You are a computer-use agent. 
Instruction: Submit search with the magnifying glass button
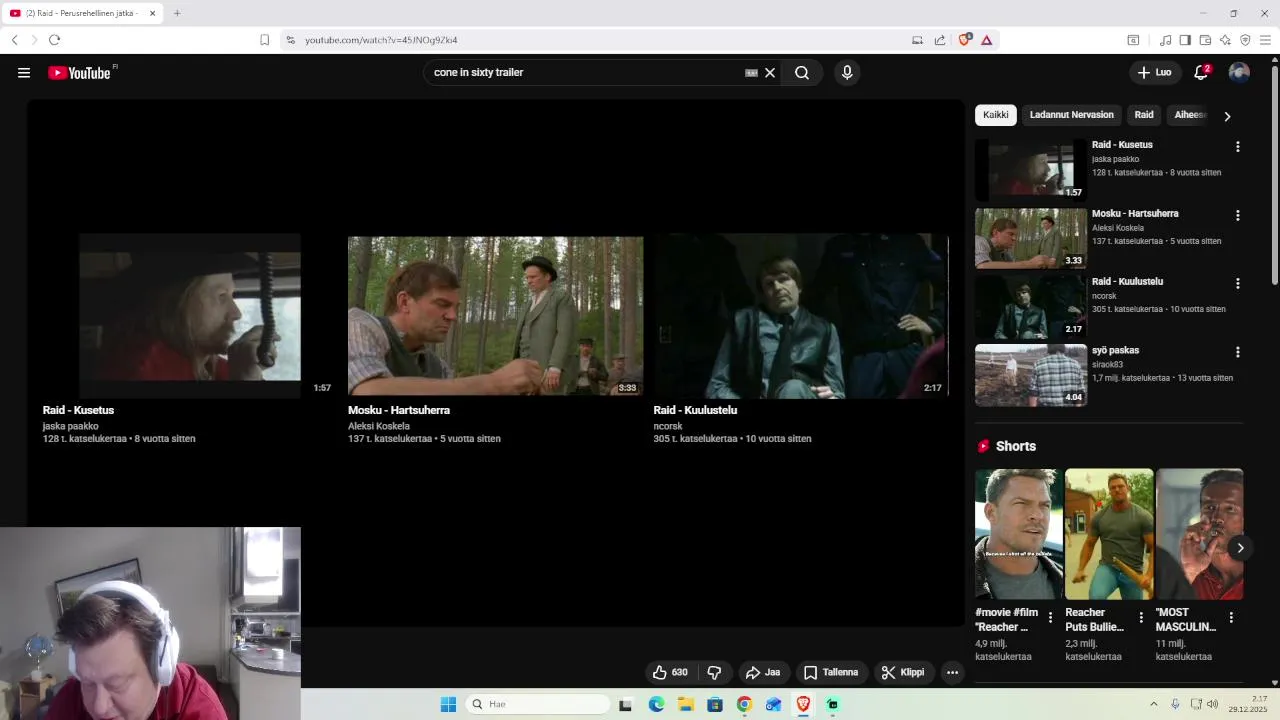(x=802, y=72)
